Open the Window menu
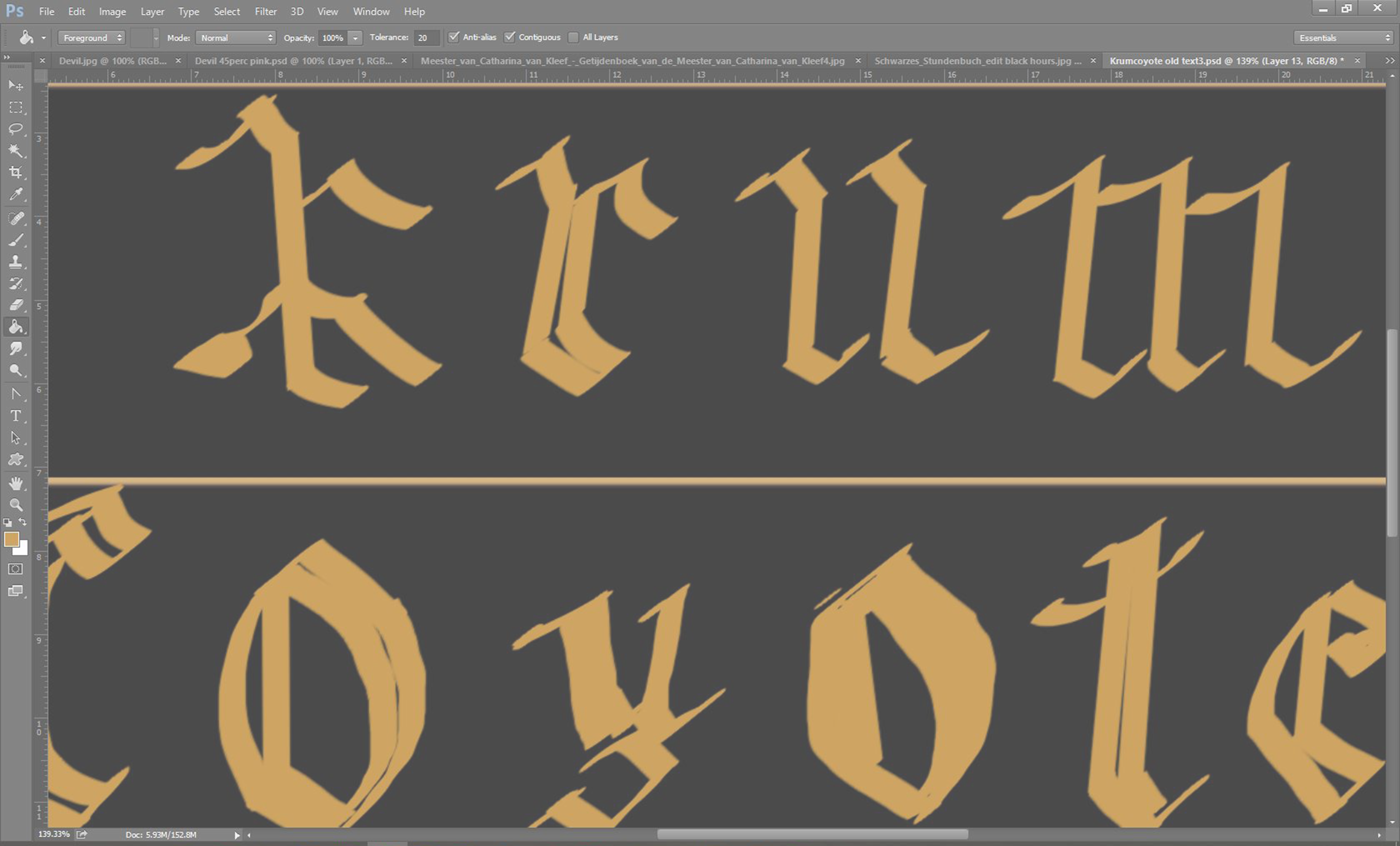 [371, 11]
